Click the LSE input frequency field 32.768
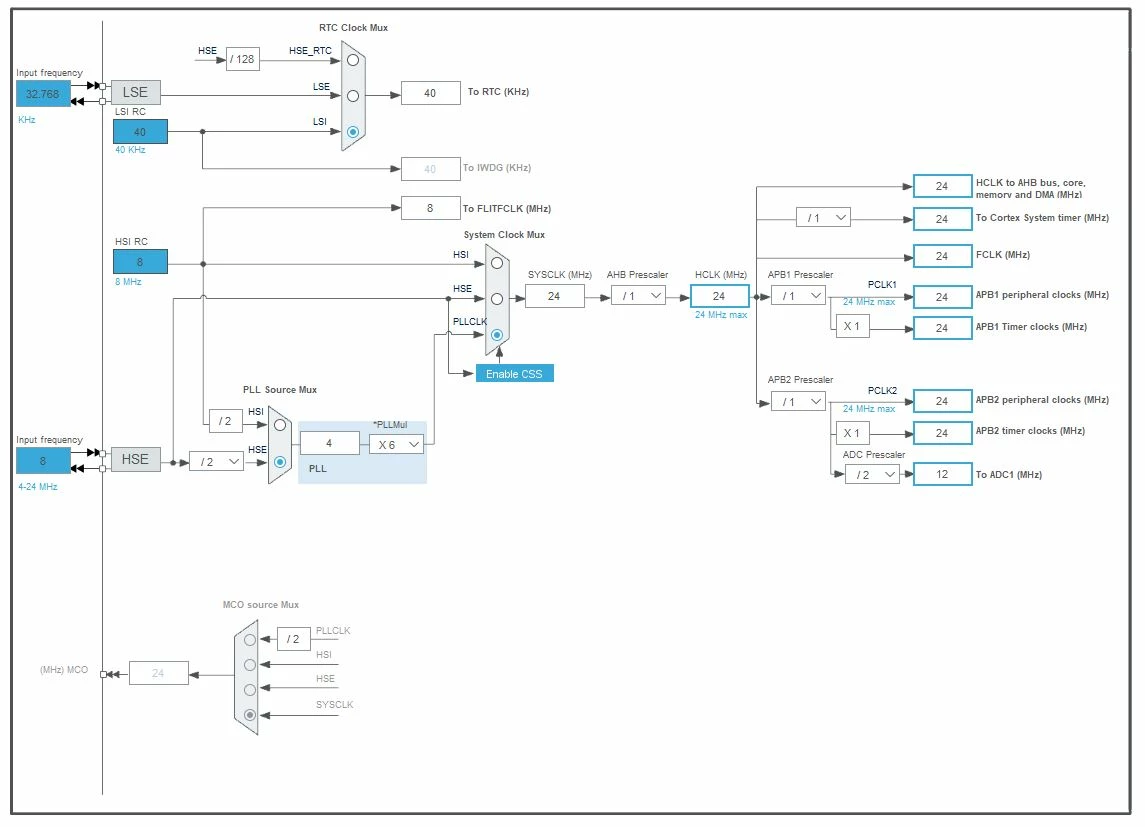The image size is (1145, 827). 43,93
